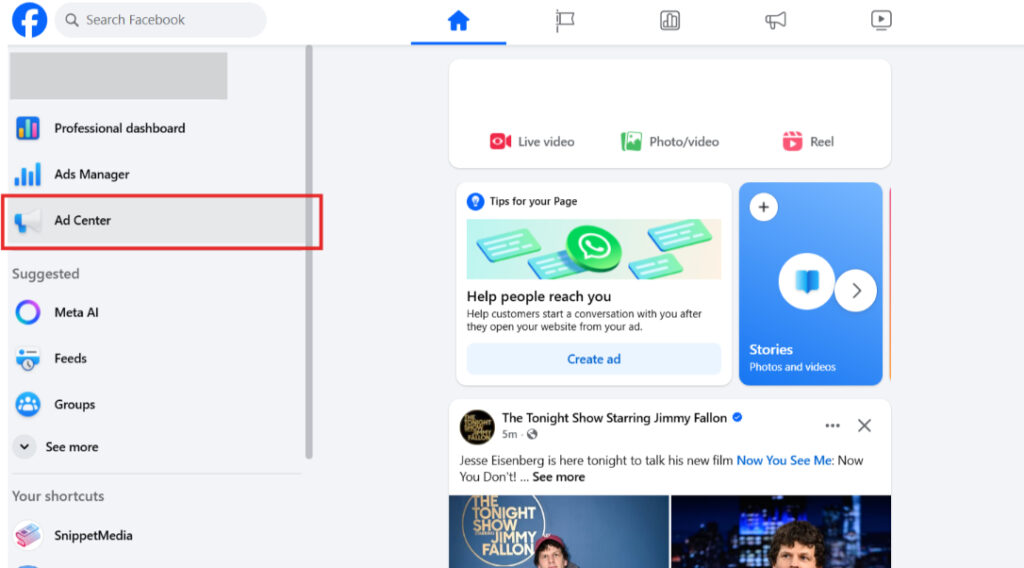Open the Ad Center megaphone tab
Screen dimensions: 1024x568
pos(775,21)
